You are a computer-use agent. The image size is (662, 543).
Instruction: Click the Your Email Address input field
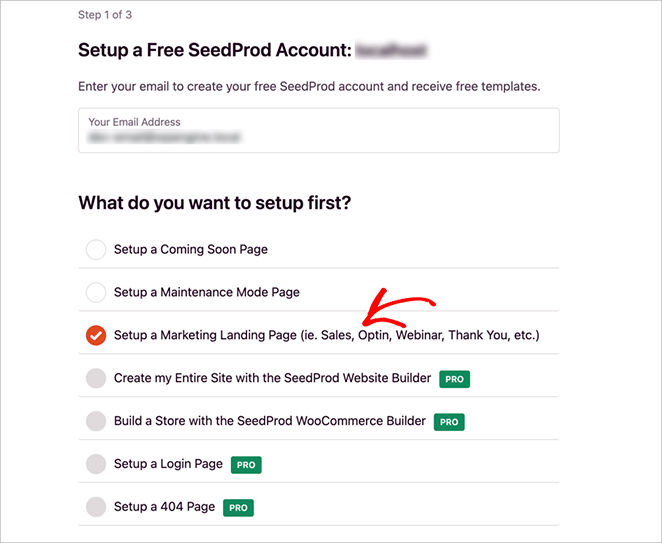(318, 131)
